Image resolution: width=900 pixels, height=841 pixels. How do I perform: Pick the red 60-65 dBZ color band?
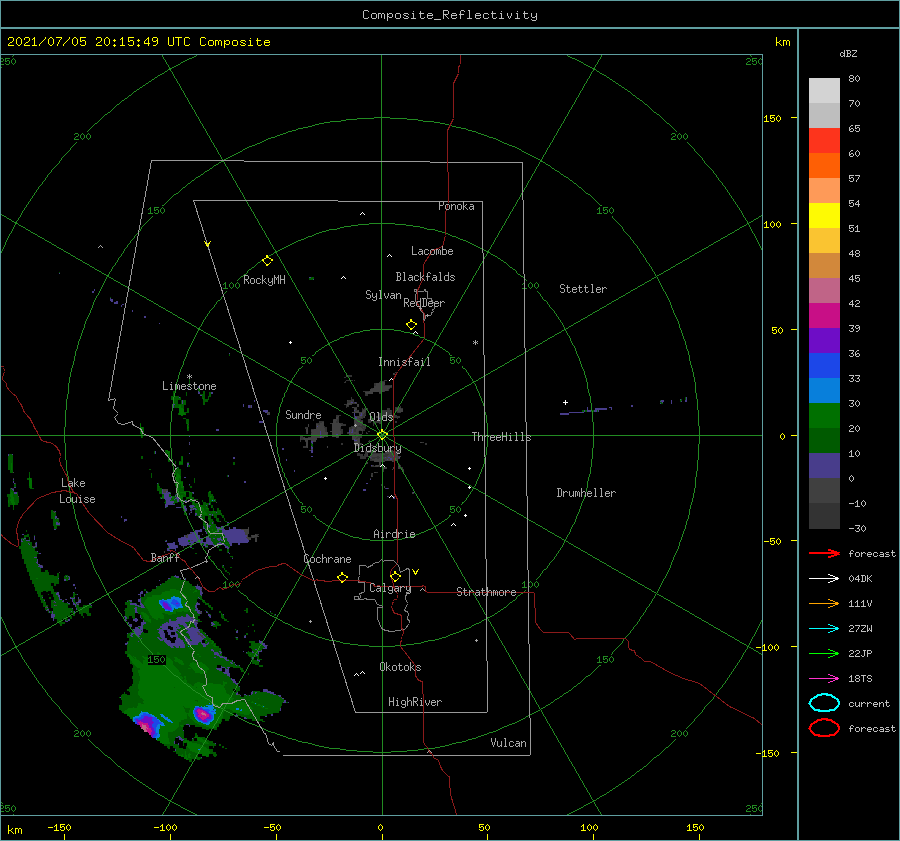click(x=824, y=141)
